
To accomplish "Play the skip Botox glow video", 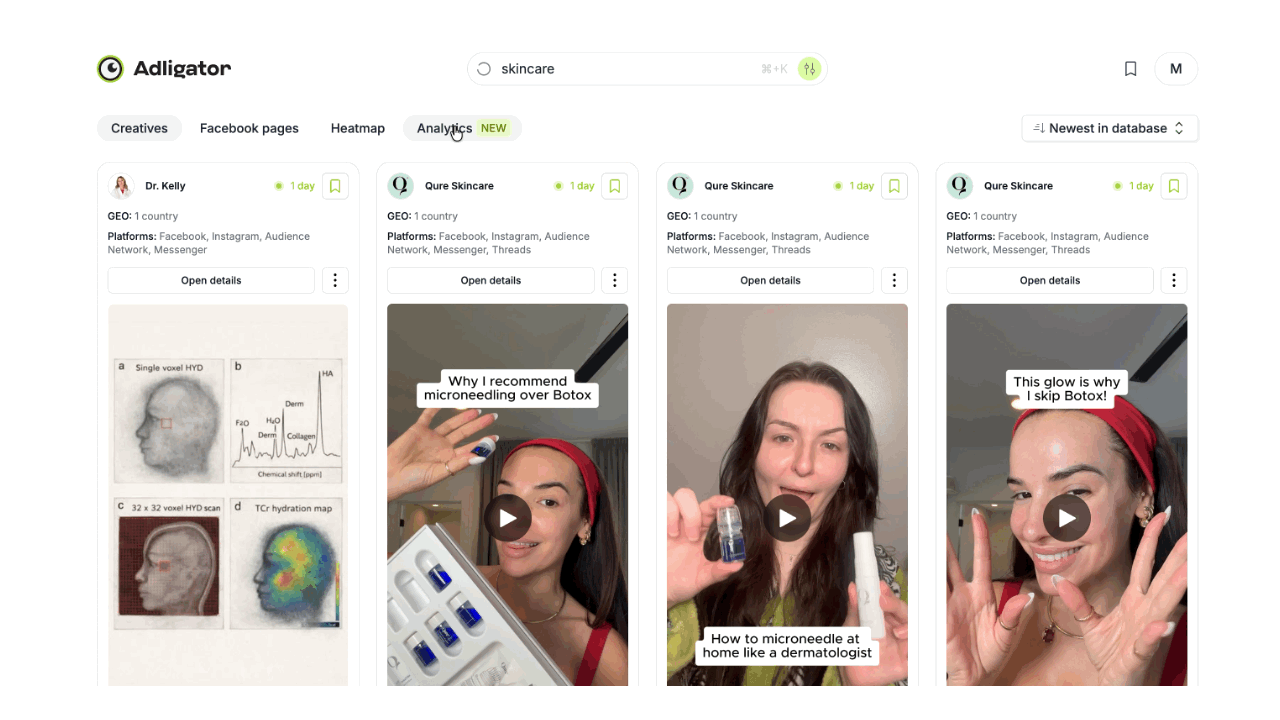I will (x=1067, y=518).
